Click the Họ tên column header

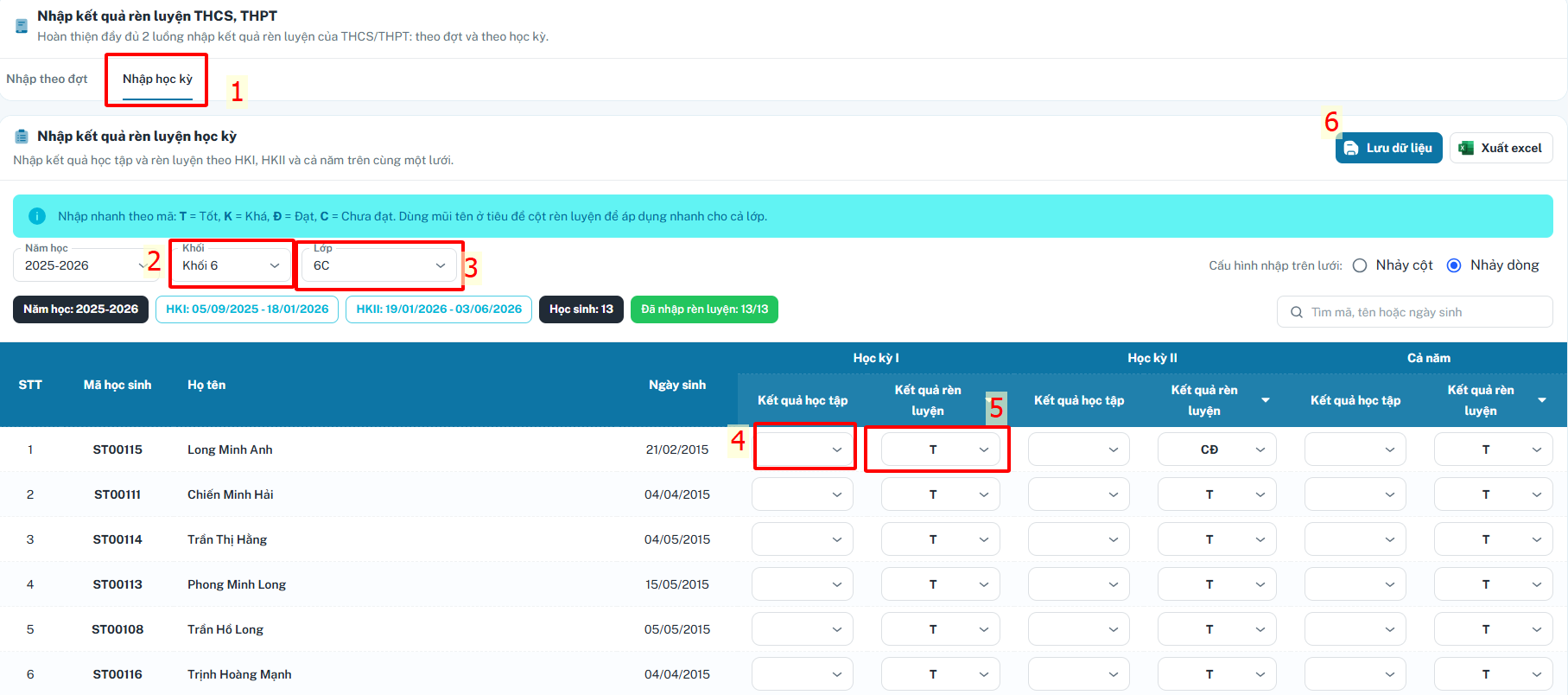pos(206,385)
